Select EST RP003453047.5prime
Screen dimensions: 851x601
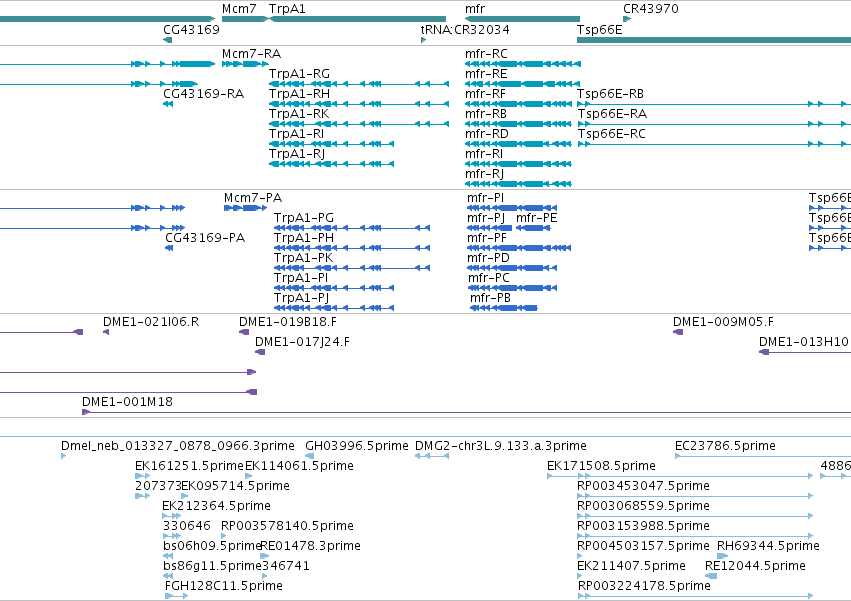pos(695,496)
